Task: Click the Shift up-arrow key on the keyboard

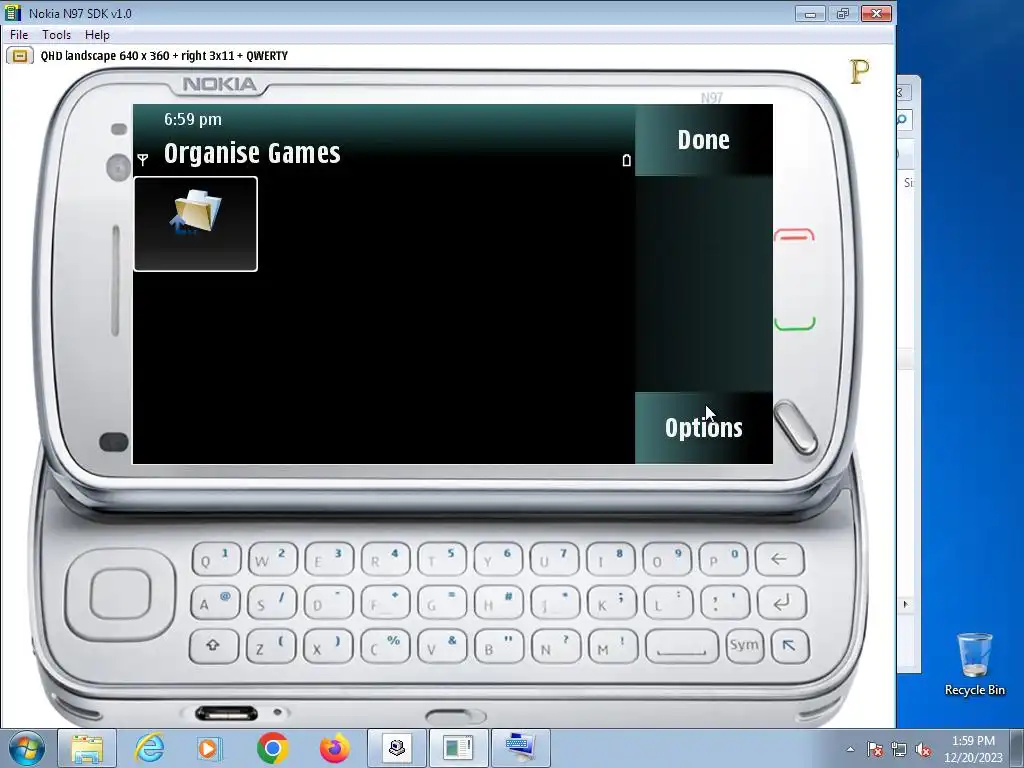Action: (x=214, y=646)
